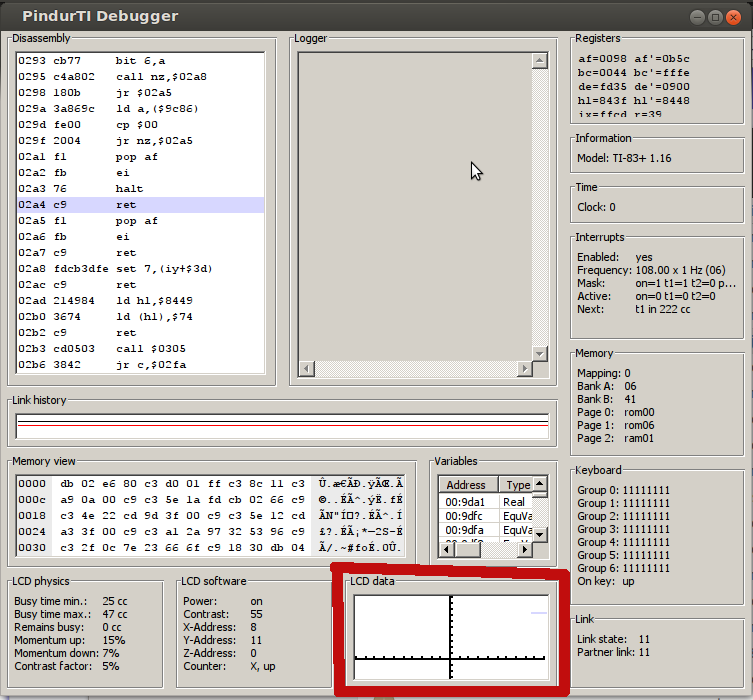Viewport: 753px width, 700px height.
Task: Select variable row 00:9dfc
Action: coord(486,516)
